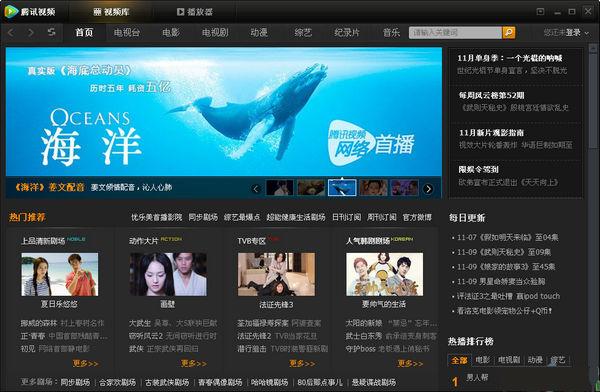Open the 优乐美首播影院 link
Image resolution: width=600 pixels, height=392 pixels.
157,217
